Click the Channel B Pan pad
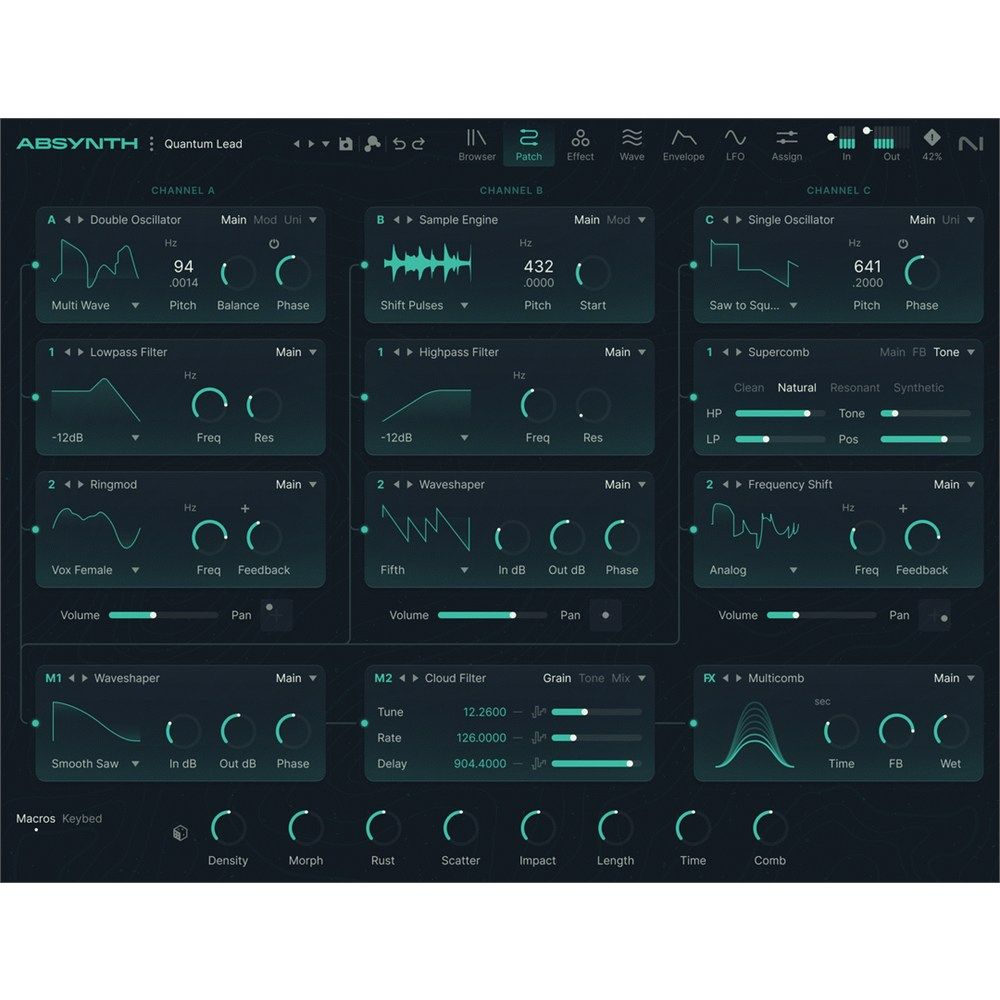The image size is (1000, 1000). point(605,615)
